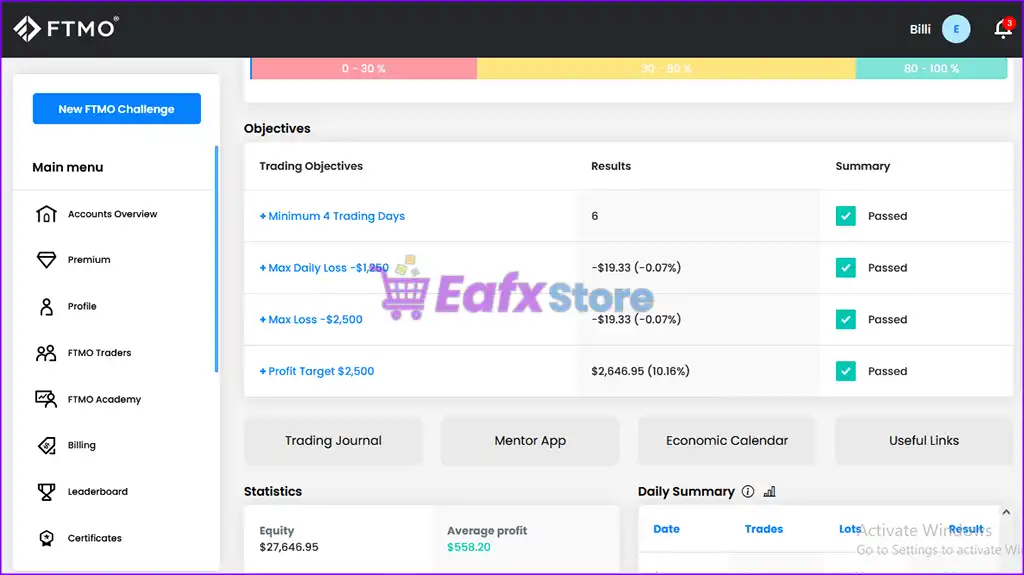Collapse Daily Summary with up chevron
Viewport: 1024px width, 575px height.
click(1006, 512)
